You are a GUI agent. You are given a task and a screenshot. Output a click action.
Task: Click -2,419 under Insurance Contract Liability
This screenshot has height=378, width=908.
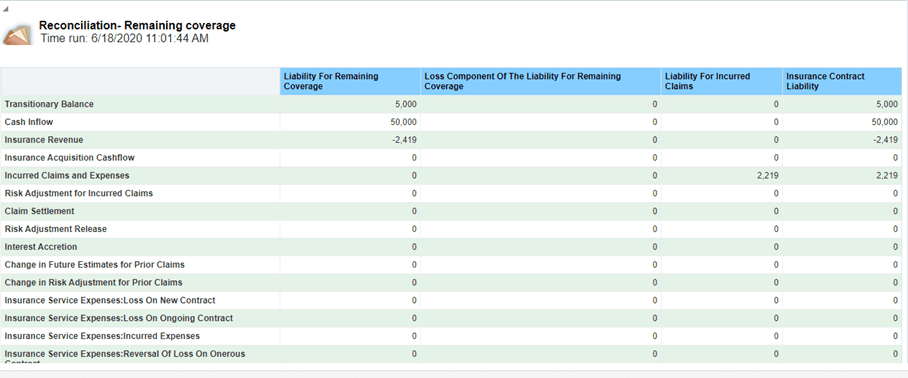886,140
